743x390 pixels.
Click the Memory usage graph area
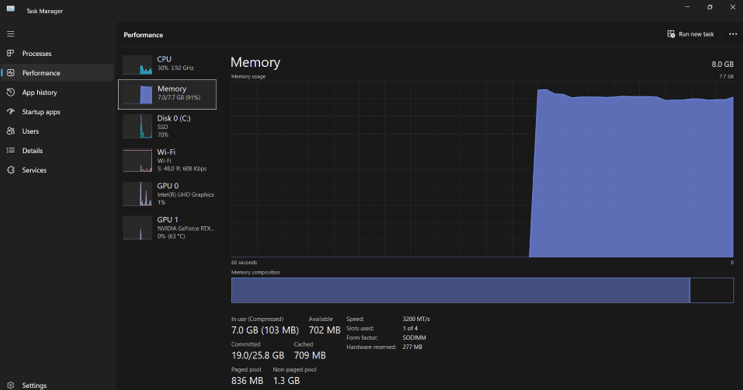(x=482, y=169)
